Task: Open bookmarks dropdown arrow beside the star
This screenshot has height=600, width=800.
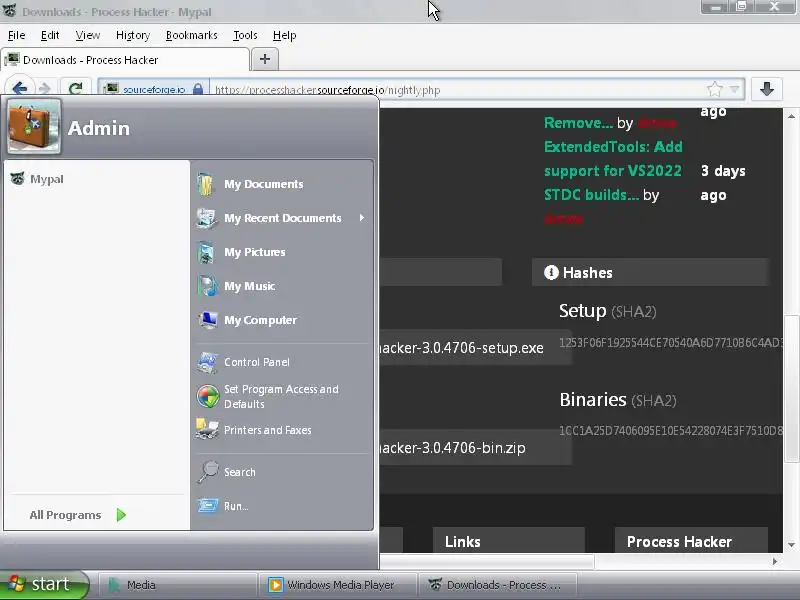Action: click(735, 90)
